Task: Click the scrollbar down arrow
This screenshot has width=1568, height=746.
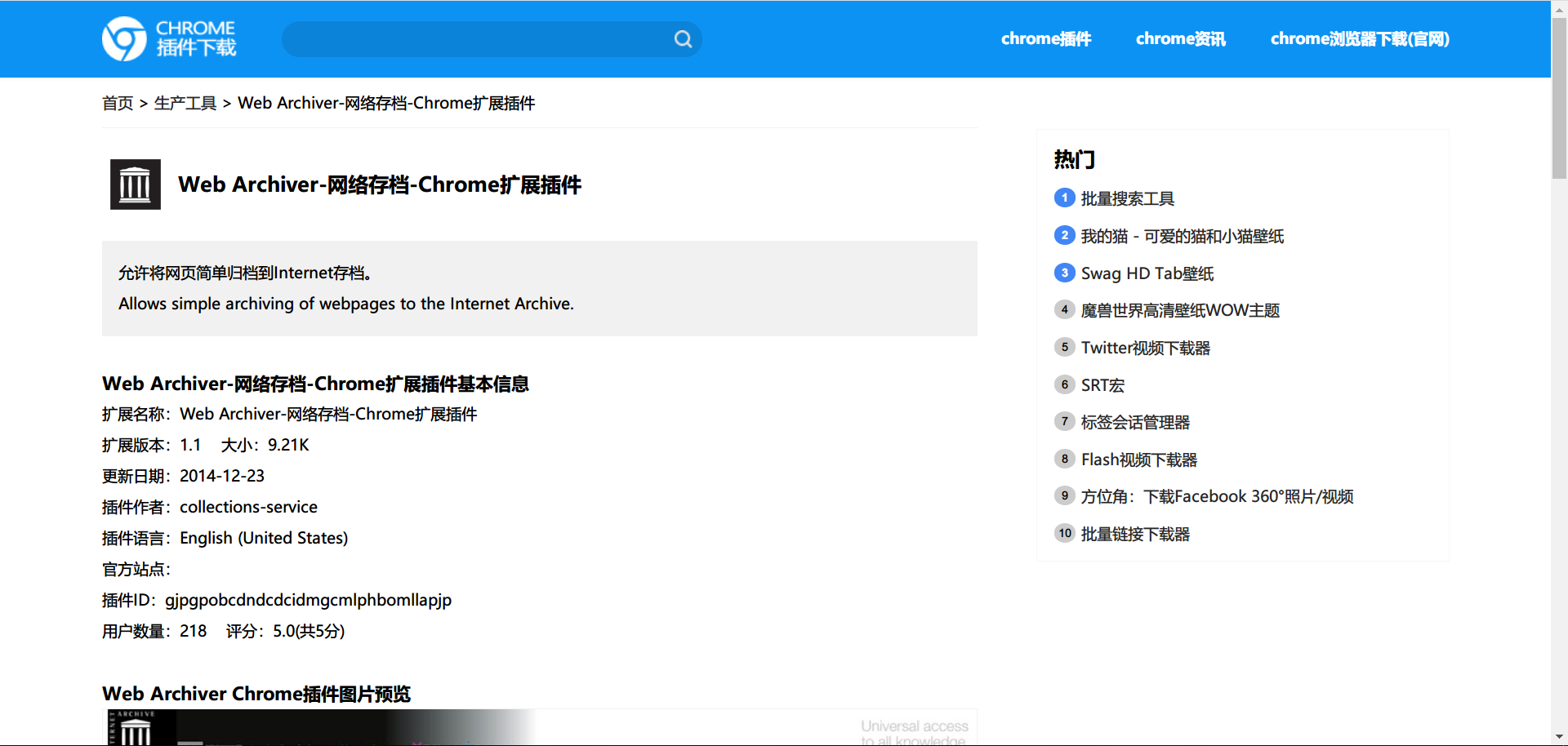Action: point(1559,738)
